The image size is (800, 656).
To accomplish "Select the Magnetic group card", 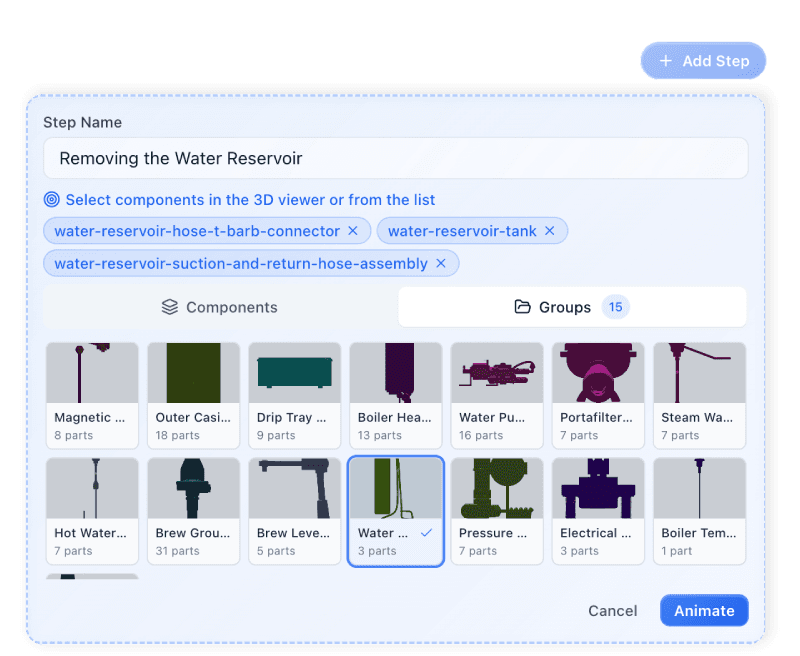I will (x=92, y=395).
